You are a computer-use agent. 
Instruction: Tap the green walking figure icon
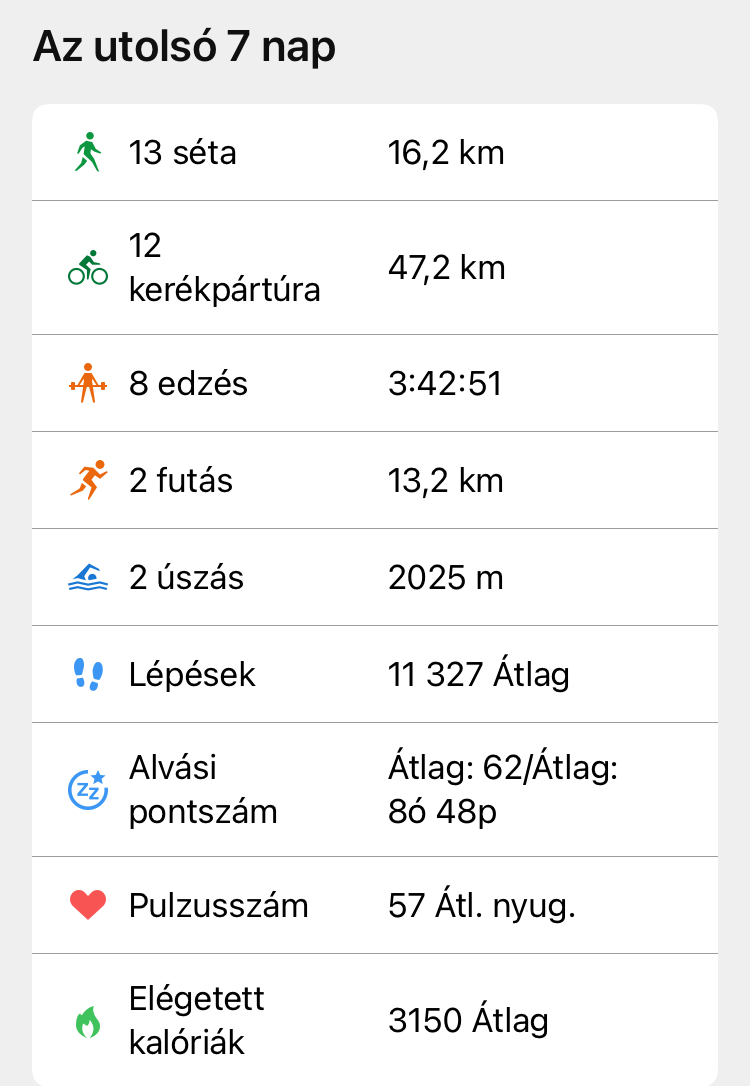click(x=88, y=153)
